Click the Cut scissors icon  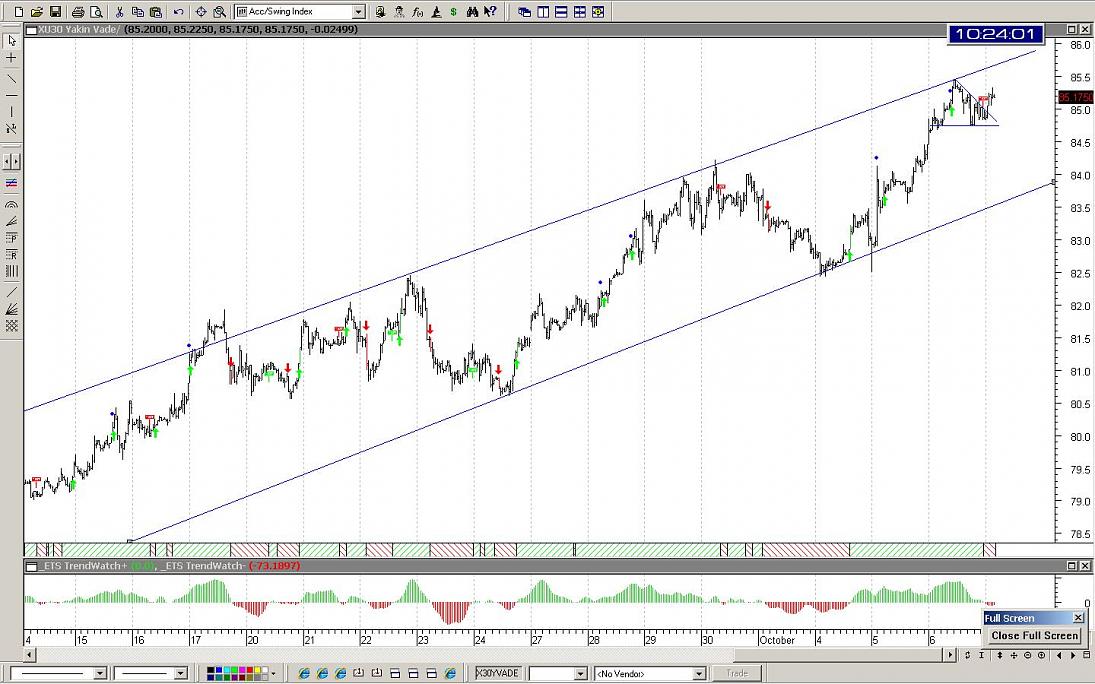pos(119,12)
